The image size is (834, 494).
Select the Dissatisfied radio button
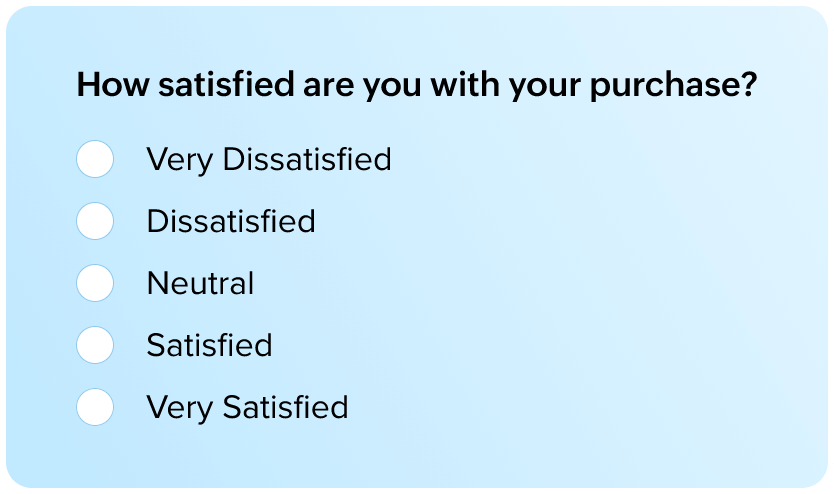[95, 221]
